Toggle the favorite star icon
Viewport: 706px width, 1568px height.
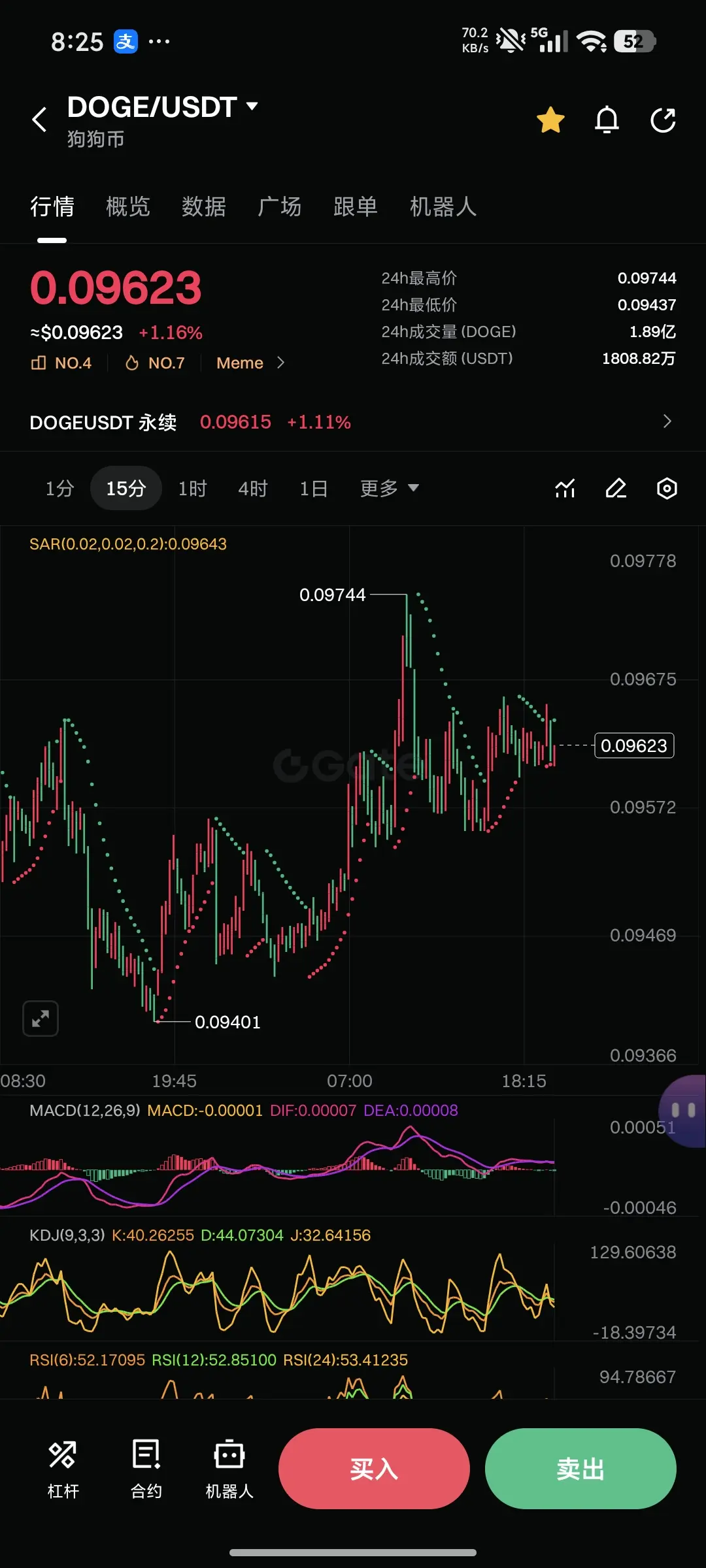coord(550,120)
